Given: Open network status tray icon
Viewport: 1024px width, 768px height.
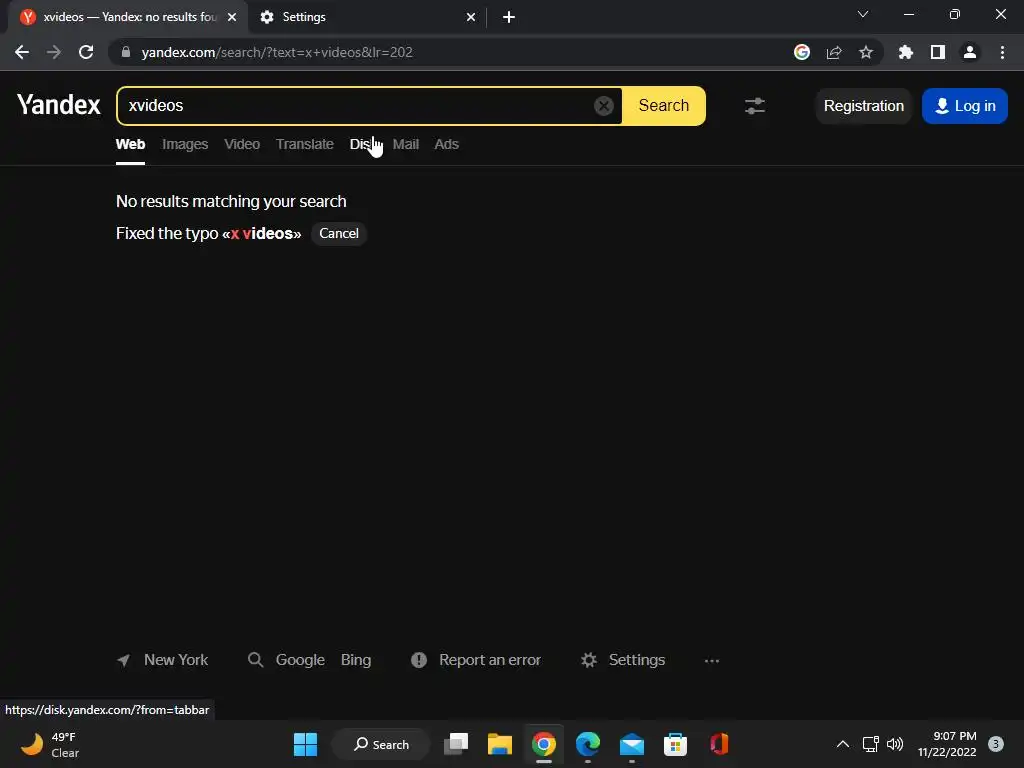Looking at the screenshot, I should click(871, 744).
